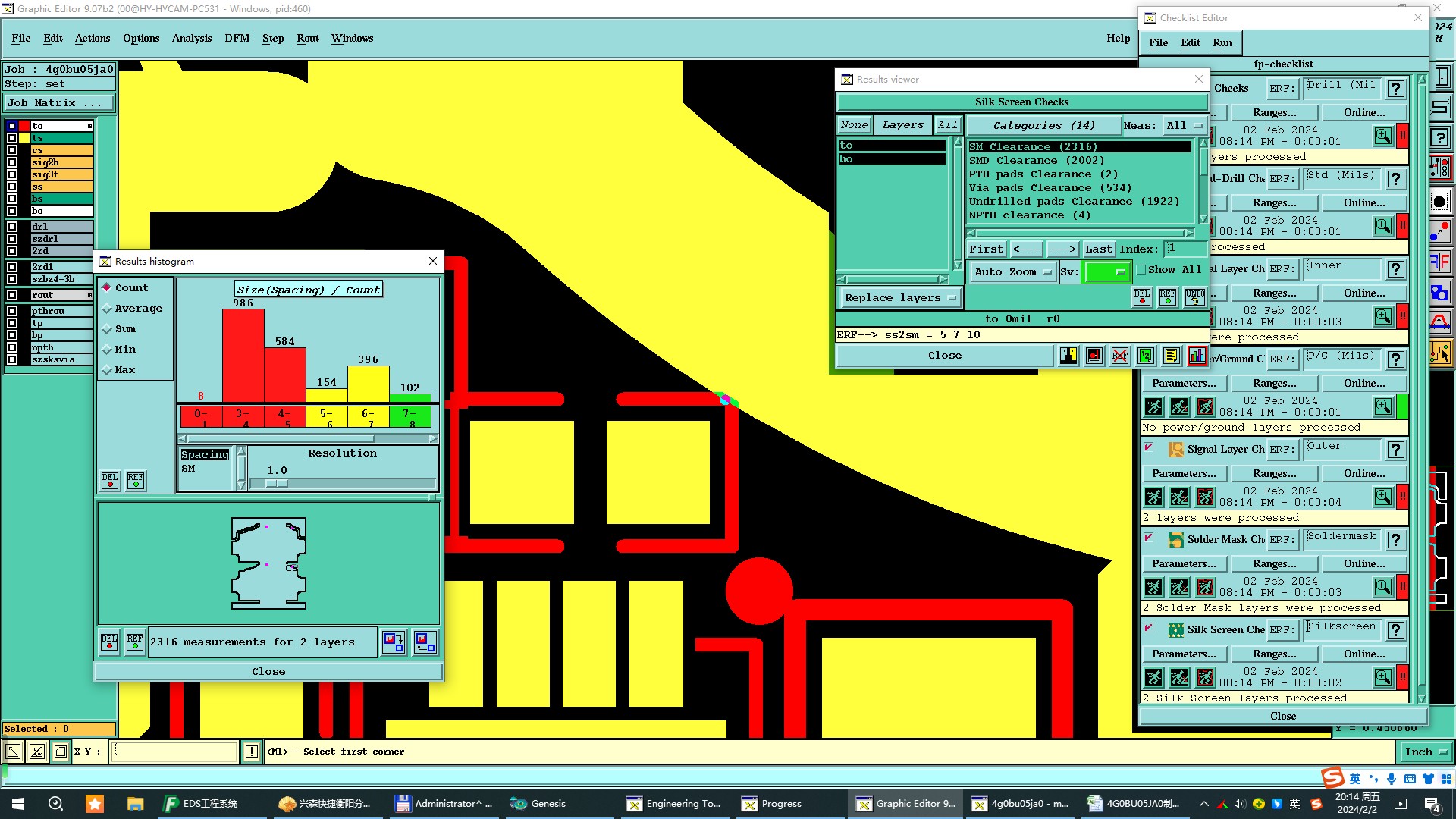Click magnifier icon for Silk Screen Checks

point(1383,676)
